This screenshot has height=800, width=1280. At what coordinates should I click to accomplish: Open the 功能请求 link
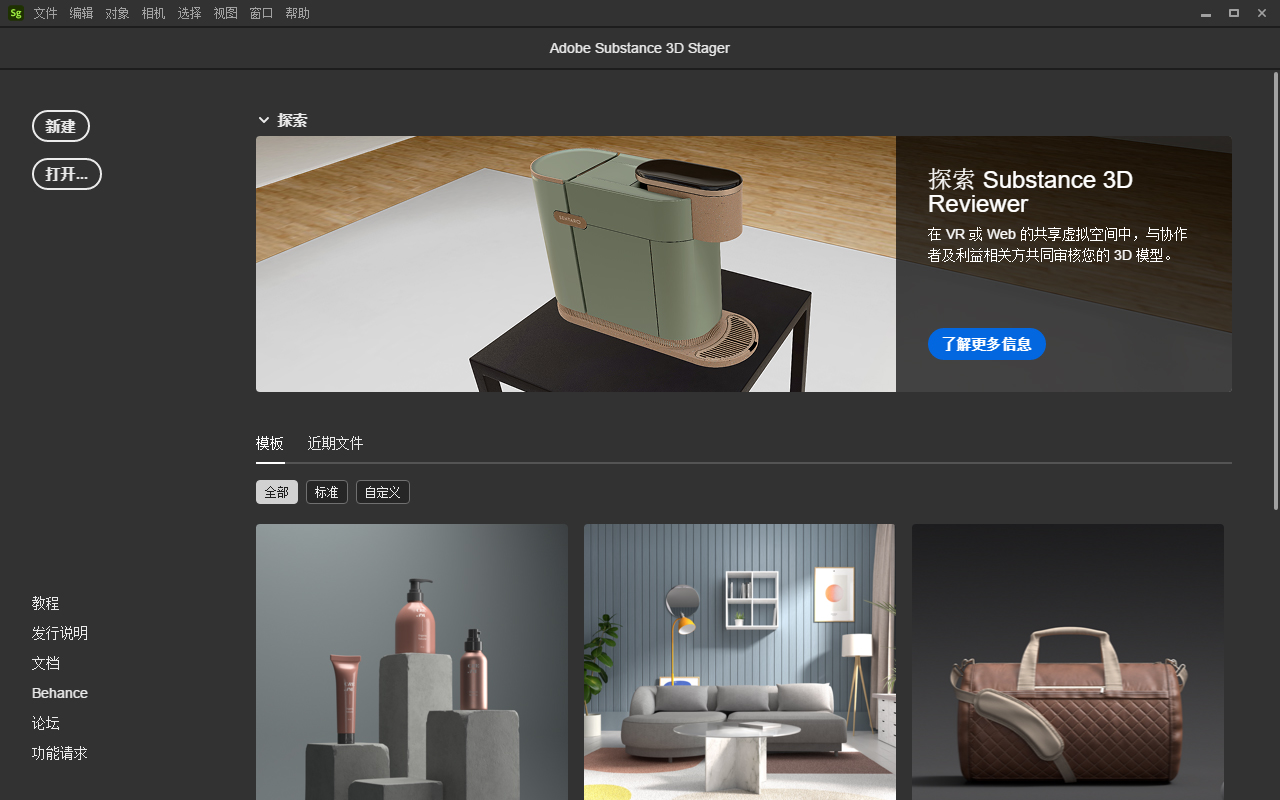coord(59,753)
